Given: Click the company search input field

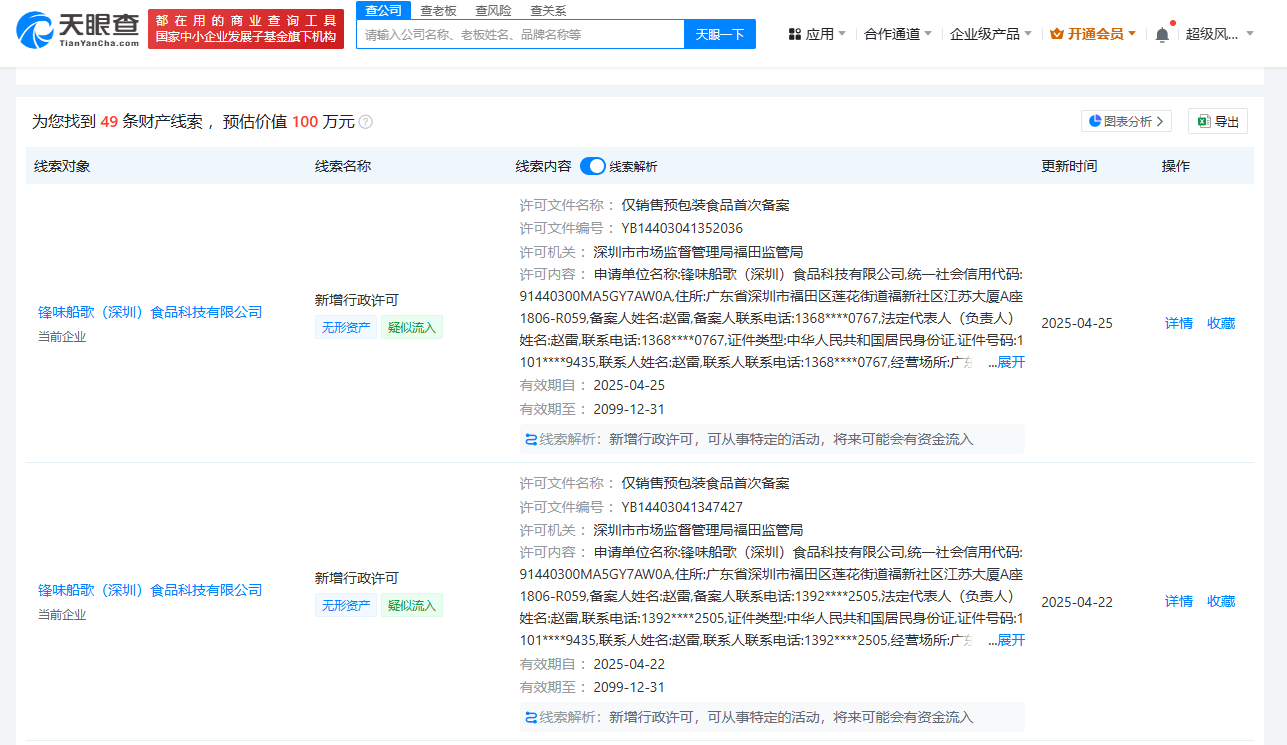Looking at the screenshot, I should [520, 34].
